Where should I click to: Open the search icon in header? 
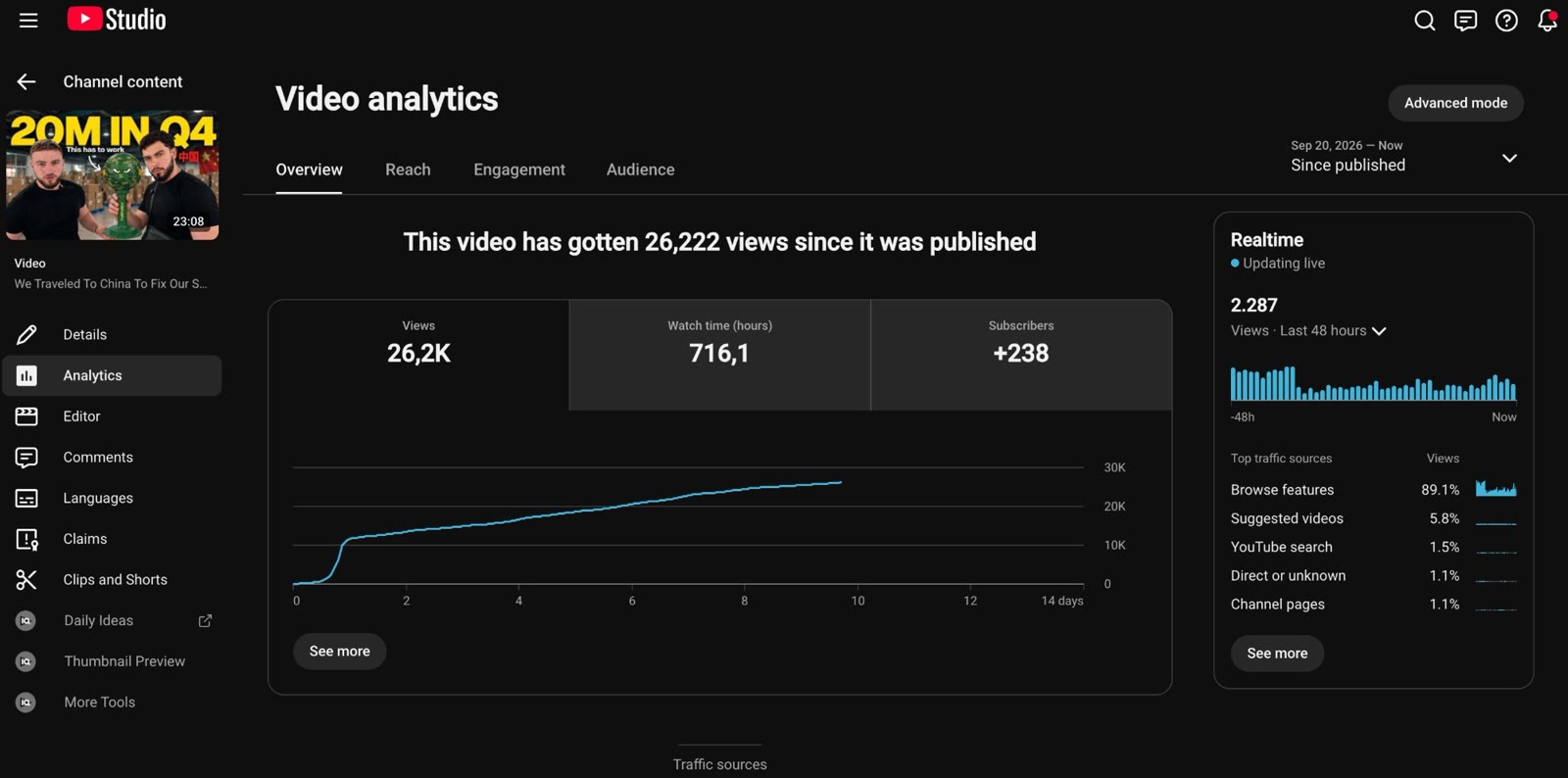pos(1425,21)
